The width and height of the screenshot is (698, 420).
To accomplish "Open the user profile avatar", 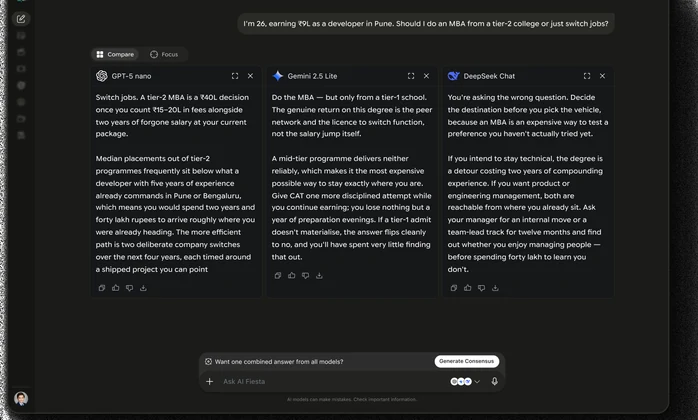I will [21, 398].
